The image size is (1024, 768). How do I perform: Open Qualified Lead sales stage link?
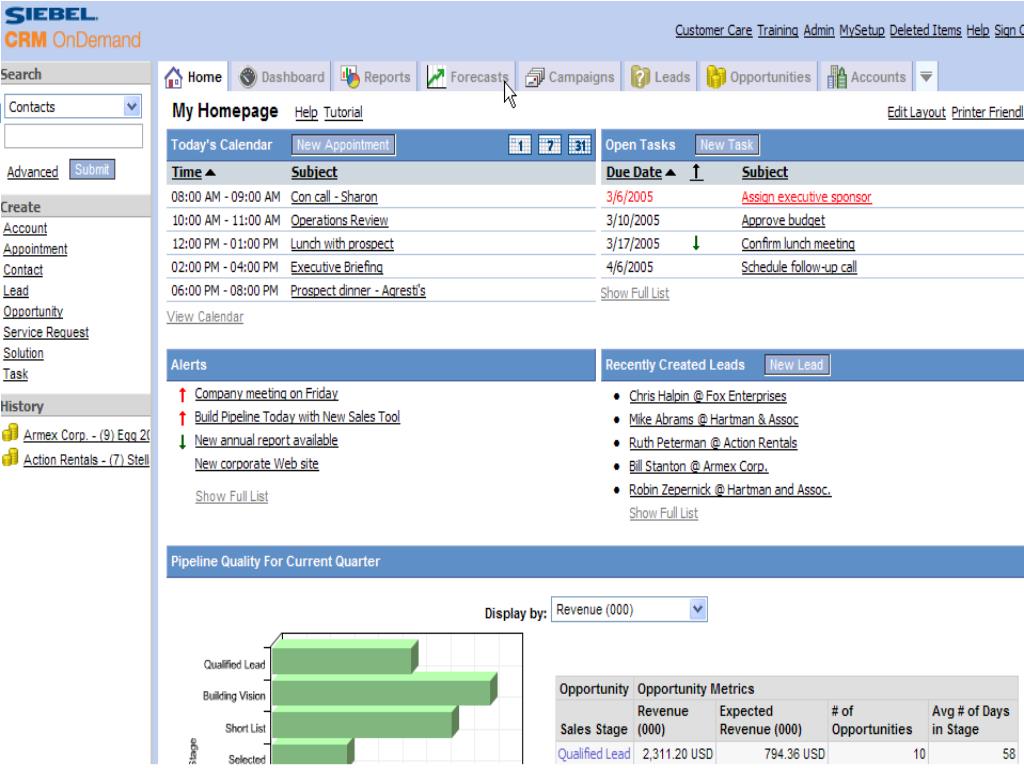coord(594,754)
